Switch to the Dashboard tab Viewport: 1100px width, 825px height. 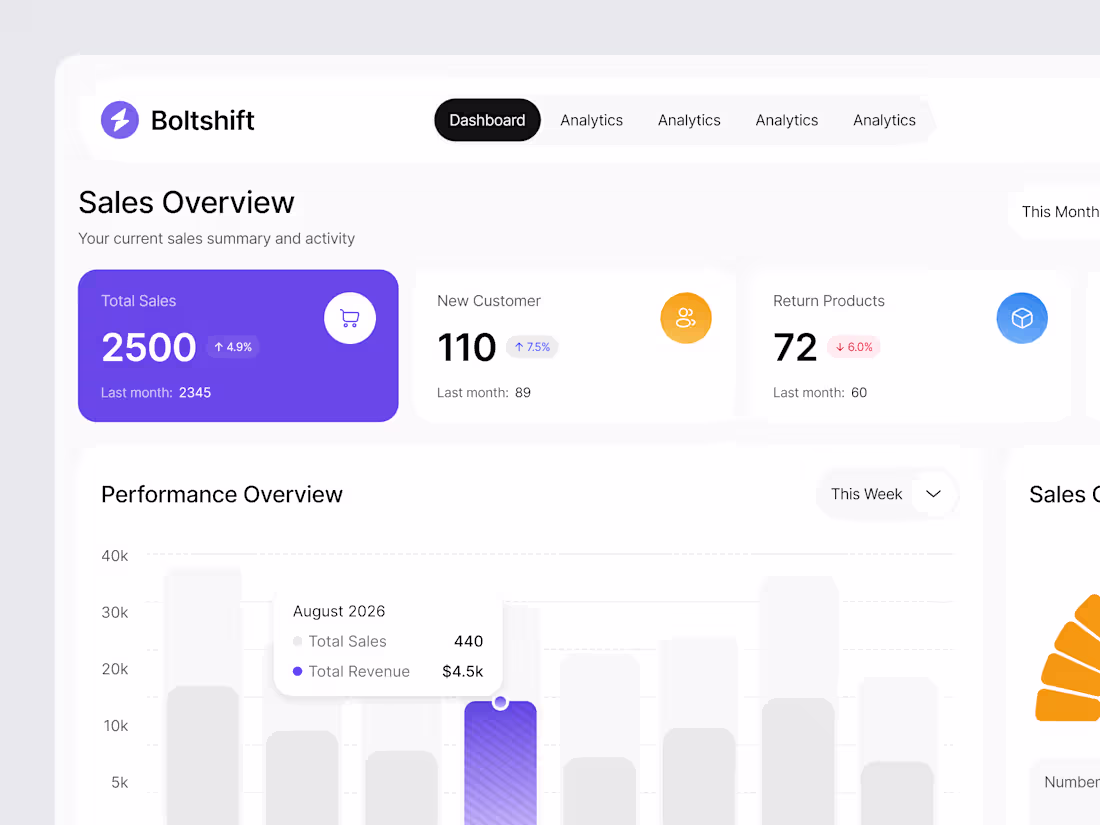coord(487,120)
